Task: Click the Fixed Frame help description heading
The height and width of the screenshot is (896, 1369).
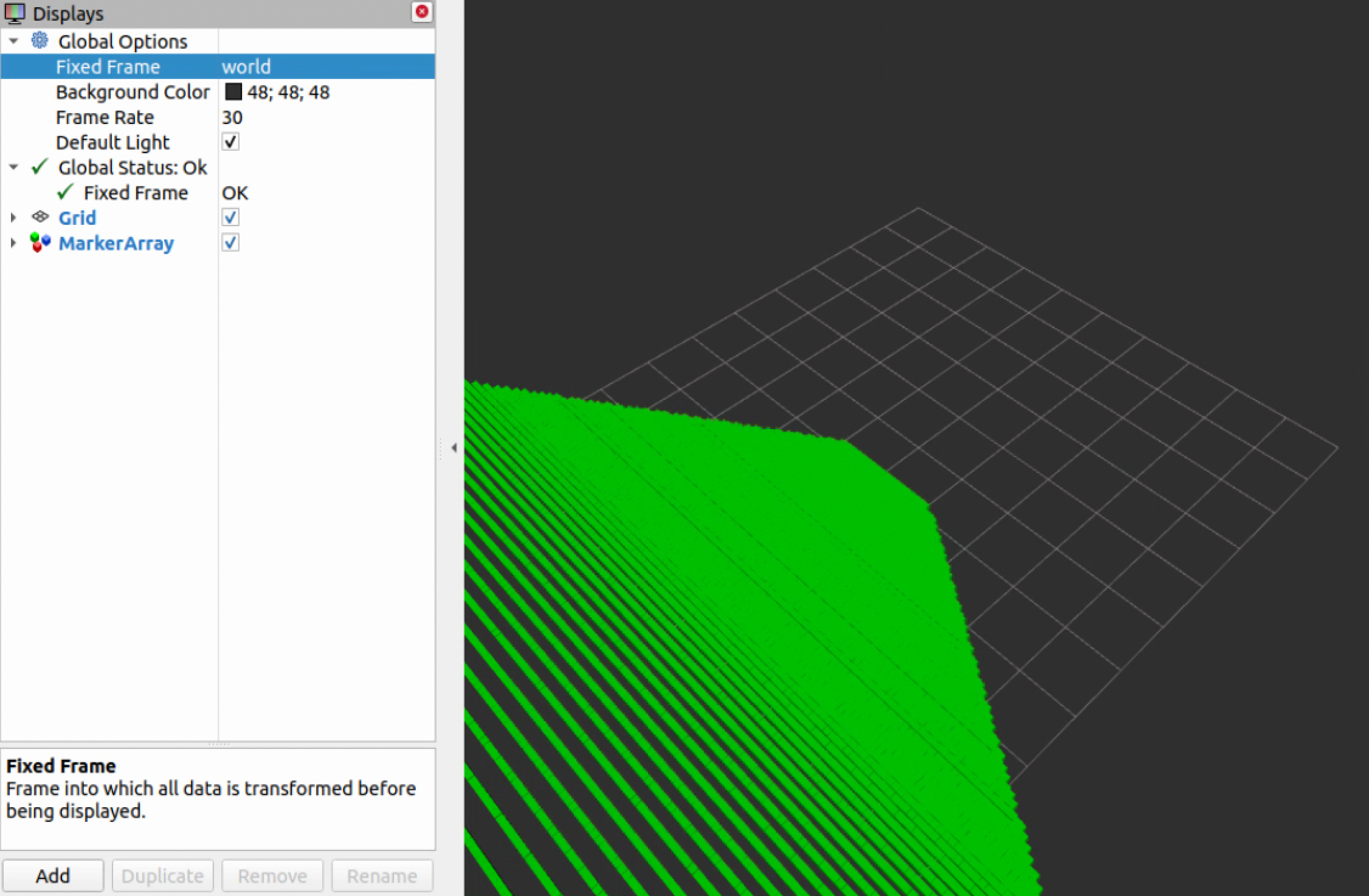Action: click(x=61, y=765)
